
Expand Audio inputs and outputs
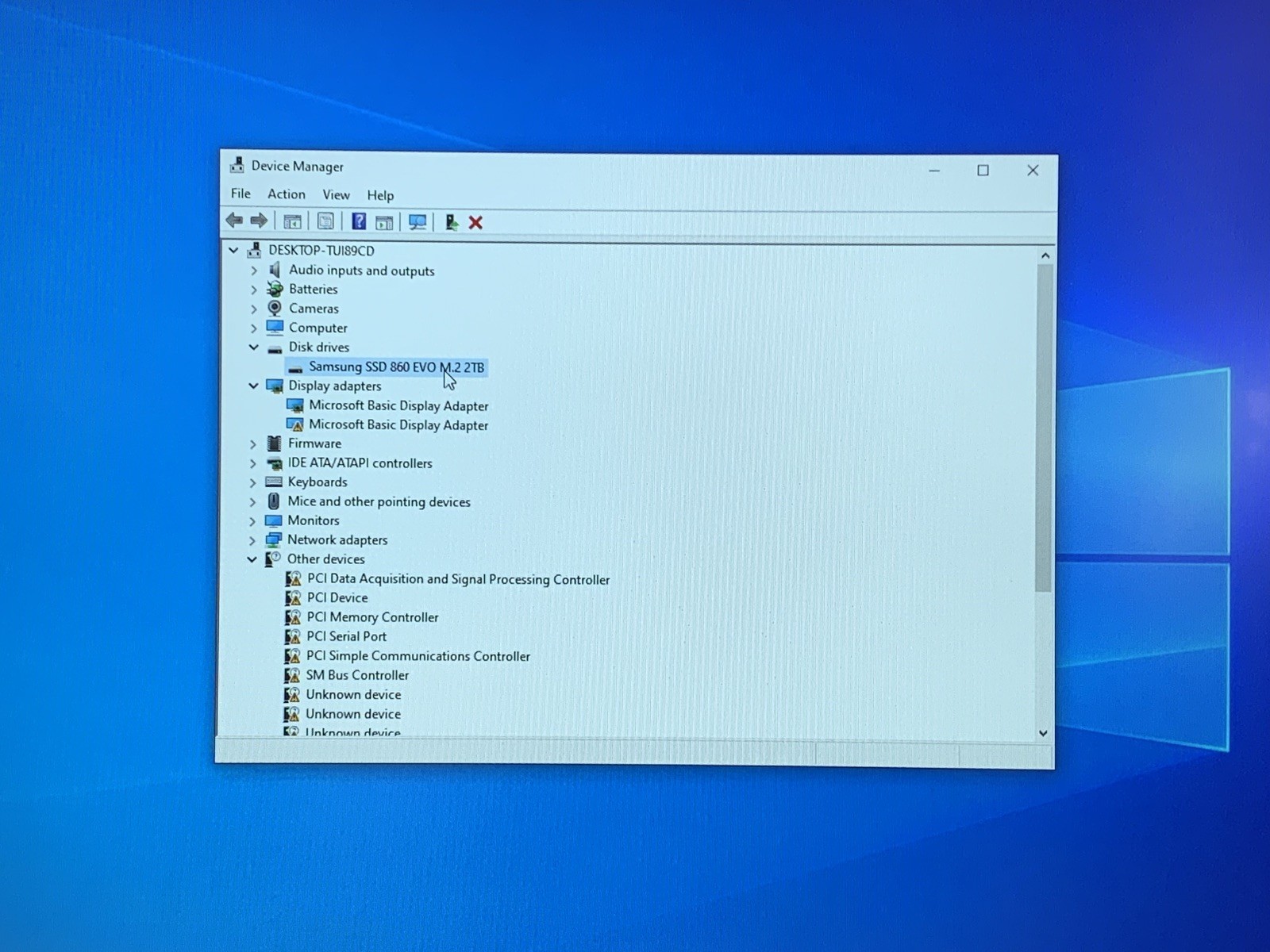(254, 271)
